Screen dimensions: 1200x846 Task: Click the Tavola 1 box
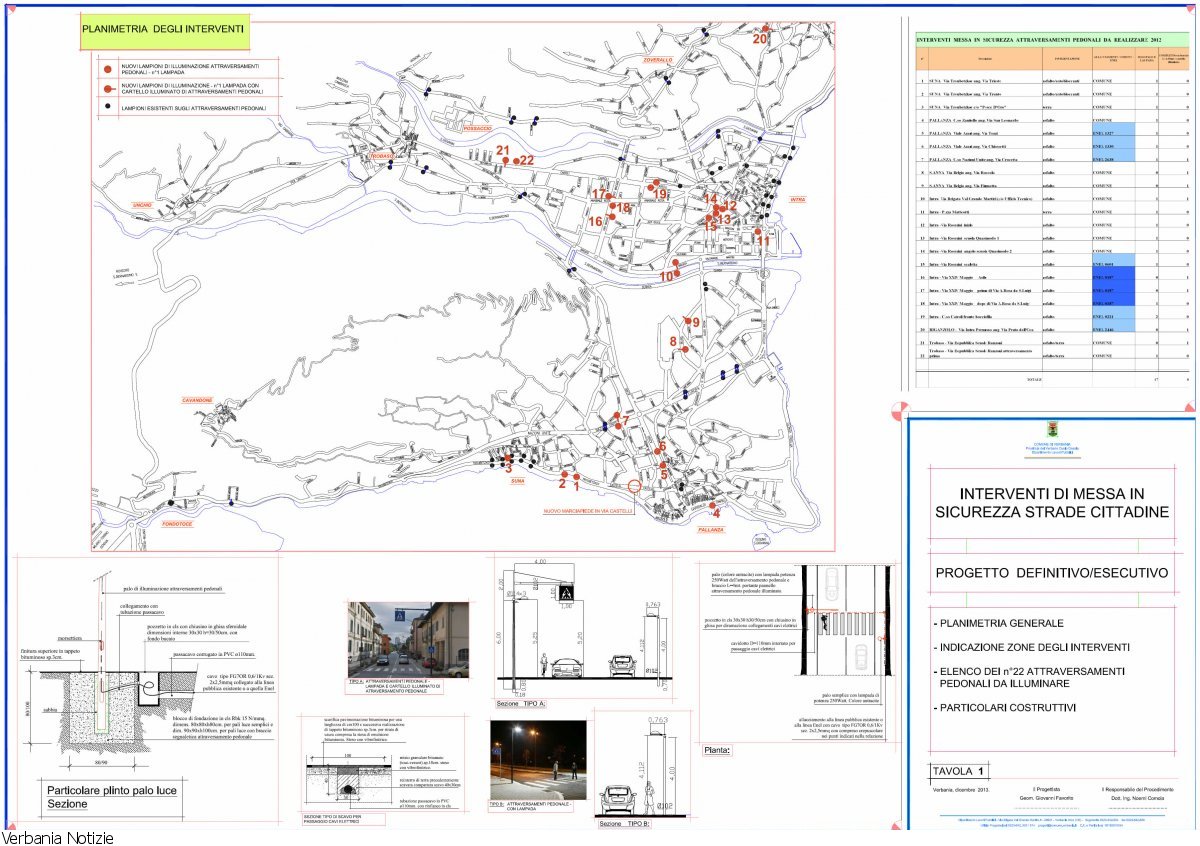956,771
